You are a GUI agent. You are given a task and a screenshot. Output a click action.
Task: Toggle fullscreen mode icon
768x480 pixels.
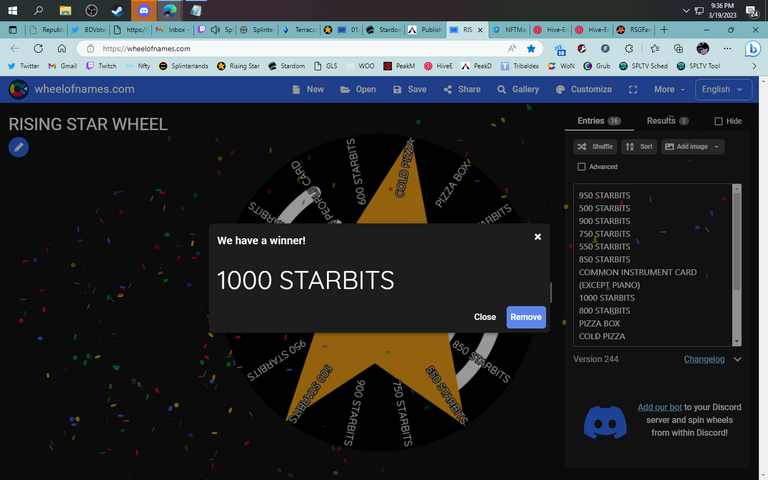pos(633,90)
